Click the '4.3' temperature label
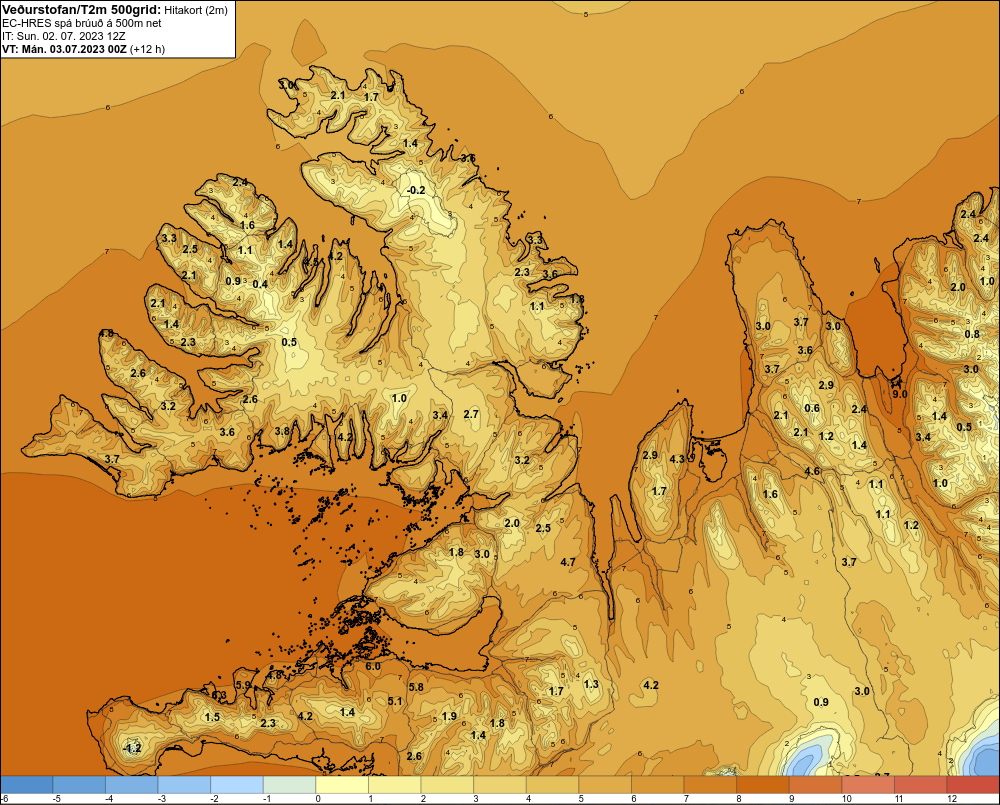 [x=677, y=459]
